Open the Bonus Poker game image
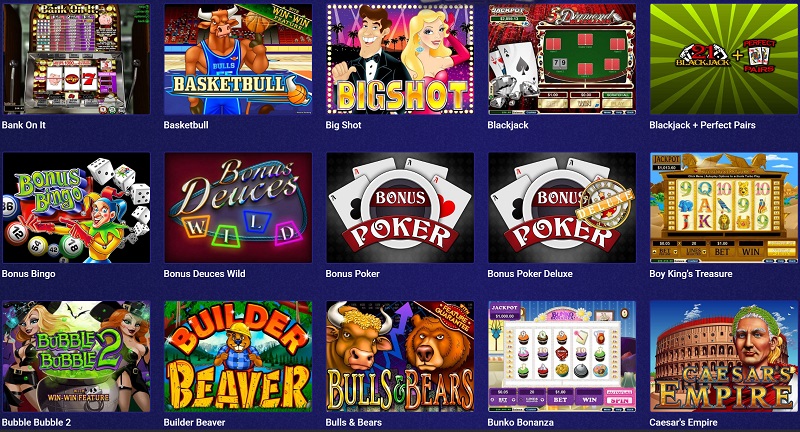Viewport: 800px width, 432px height. click(400, 208)
